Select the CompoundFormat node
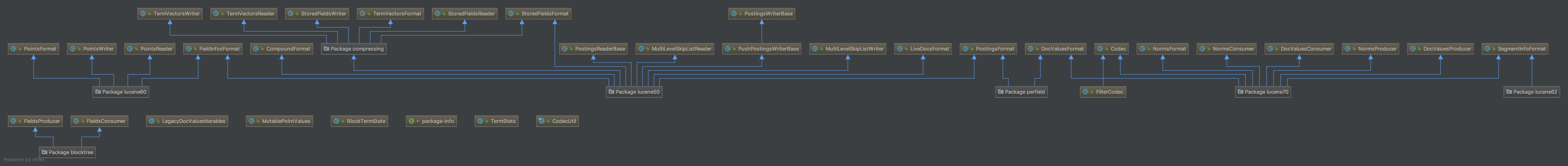The height and width of the screenshot is (166, 1568). pos(282,49)
